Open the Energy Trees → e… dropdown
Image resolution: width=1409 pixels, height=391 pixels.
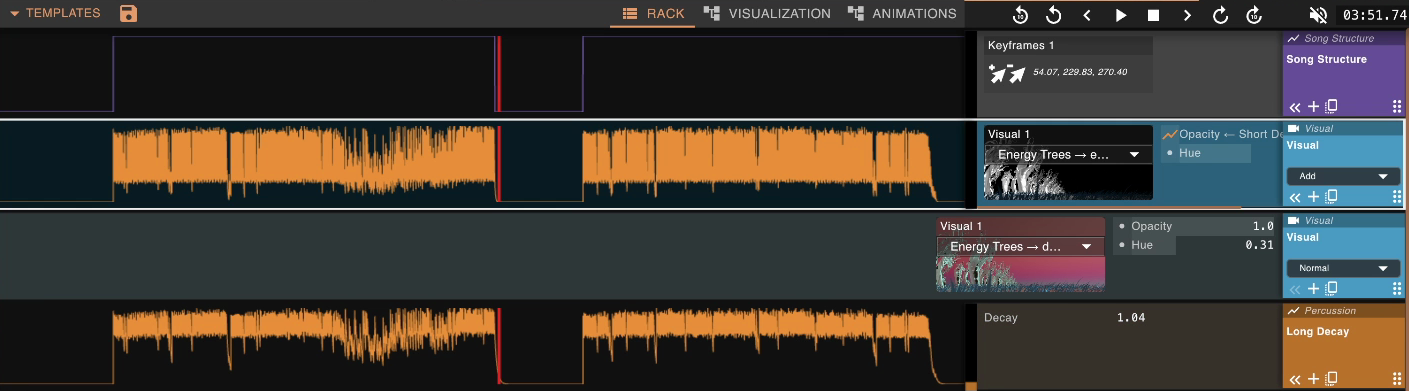tap(1068, 155)
